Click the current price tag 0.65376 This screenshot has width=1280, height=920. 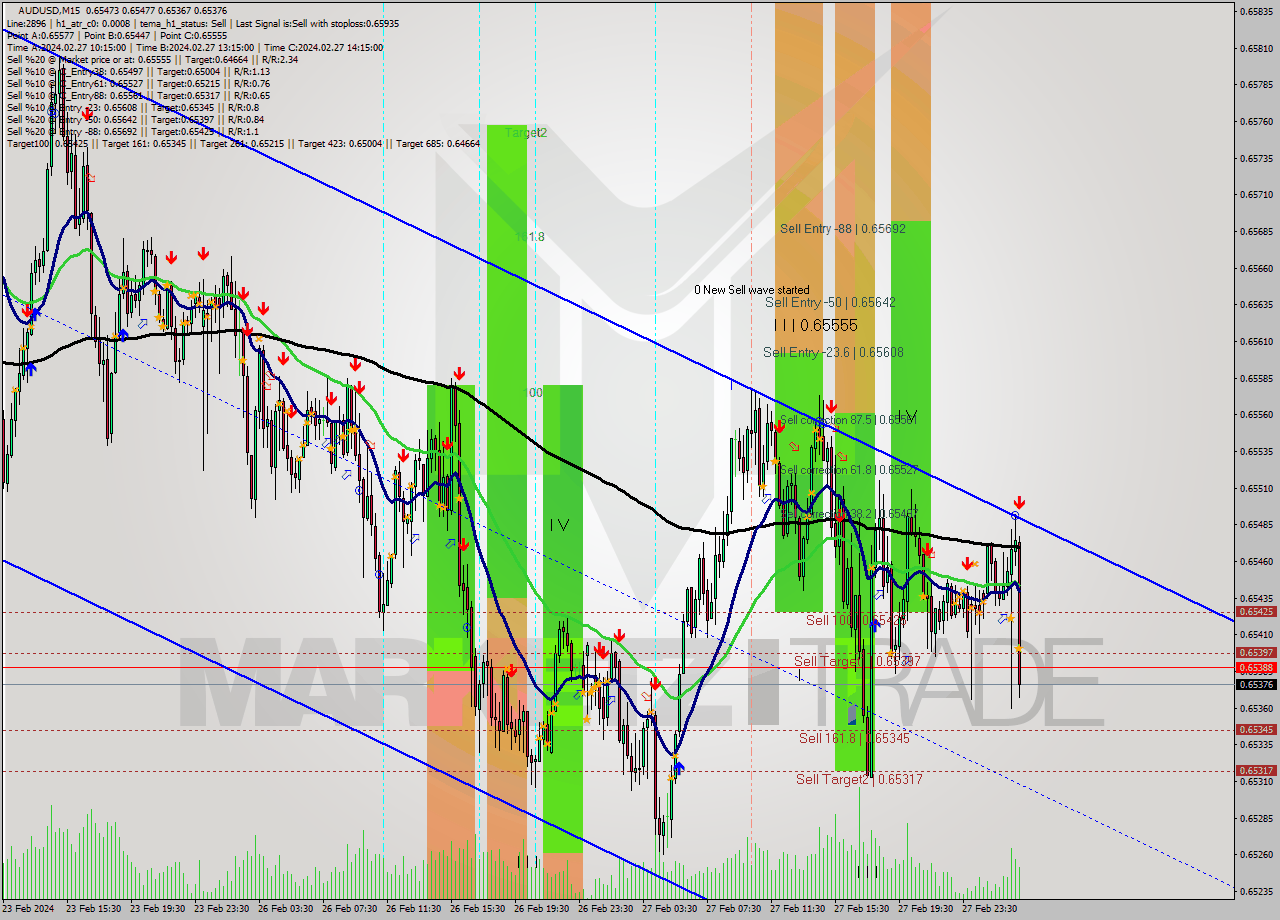coord(1256,685)
